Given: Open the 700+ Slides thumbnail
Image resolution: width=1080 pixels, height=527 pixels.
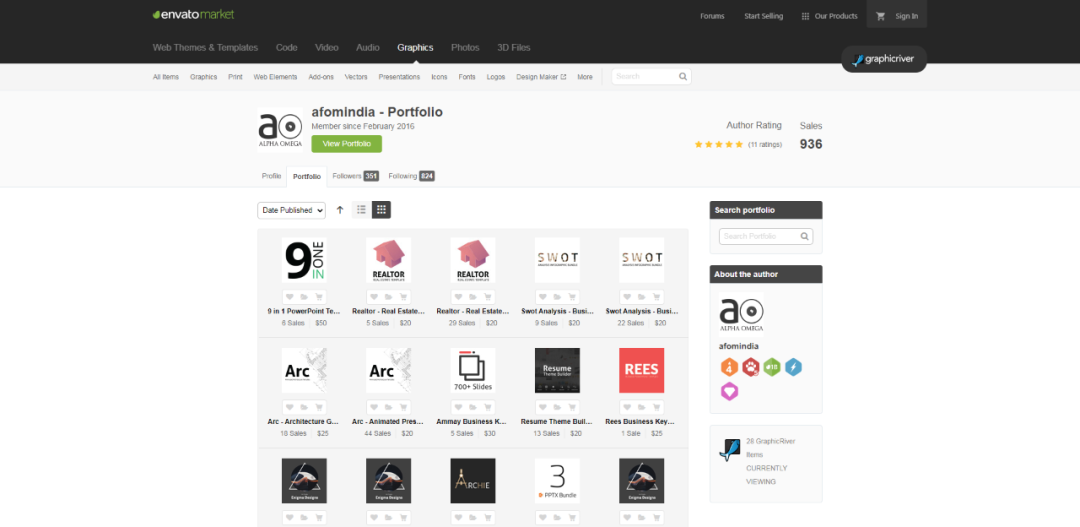Looking at the screenshot, I should click(473, 371).
